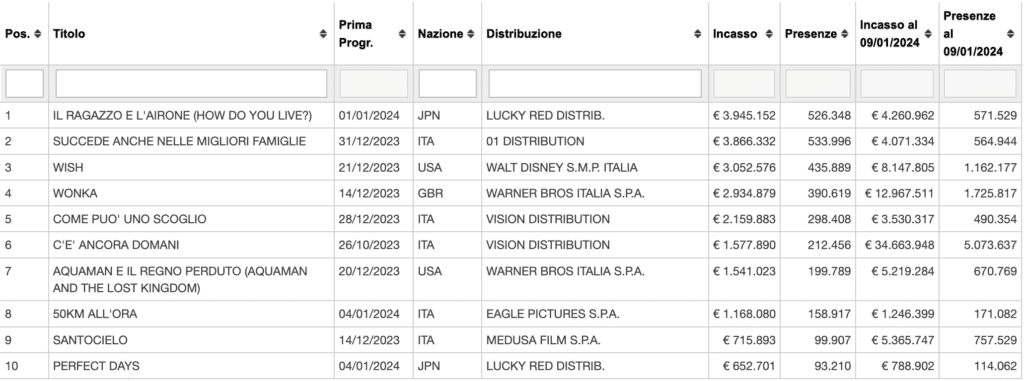Click the Titolo header label

[x=69, y=34]
